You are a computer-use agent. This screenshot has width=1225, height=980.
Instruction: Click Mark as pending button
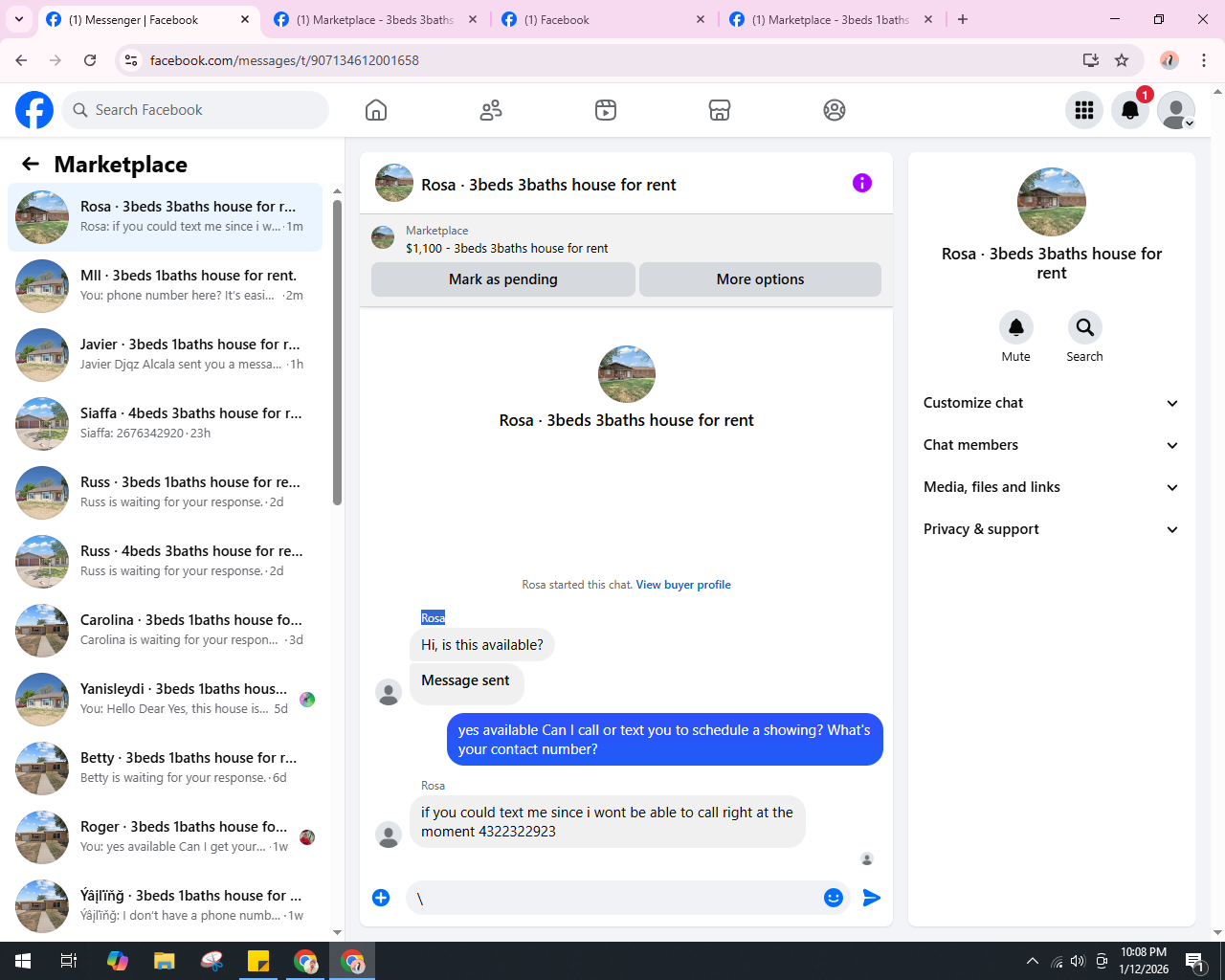503,279
